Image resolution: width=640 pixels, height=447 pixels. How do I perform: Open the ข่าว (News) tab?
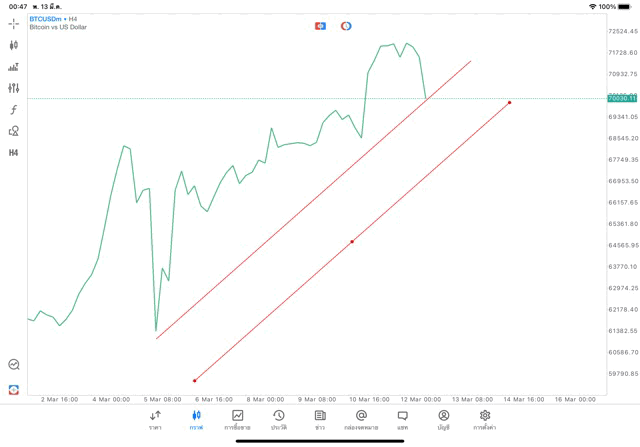pyautogui.click(x=320, y=419)
